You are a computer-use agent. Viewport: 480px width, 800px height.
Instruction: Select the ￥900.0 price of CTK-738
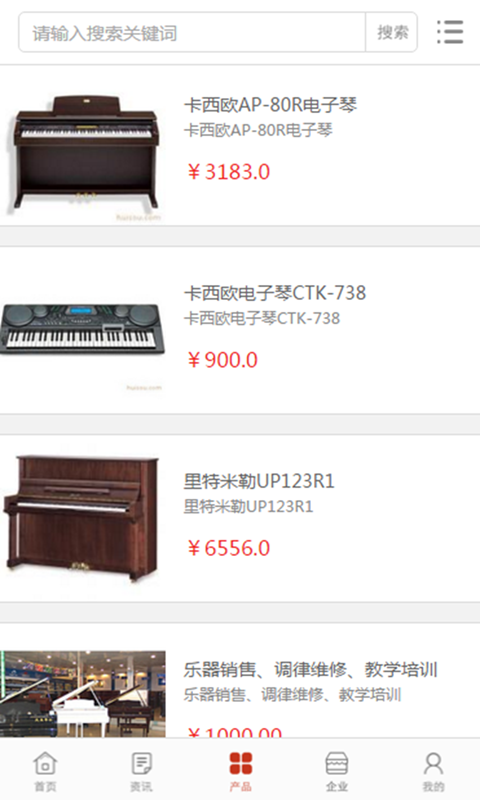[x=222, y=360]
